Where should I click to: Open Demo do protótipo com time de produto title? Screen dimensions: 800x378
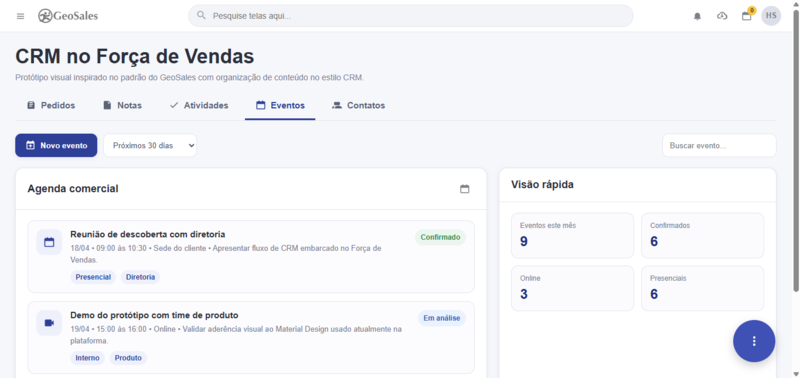[154, 315]
